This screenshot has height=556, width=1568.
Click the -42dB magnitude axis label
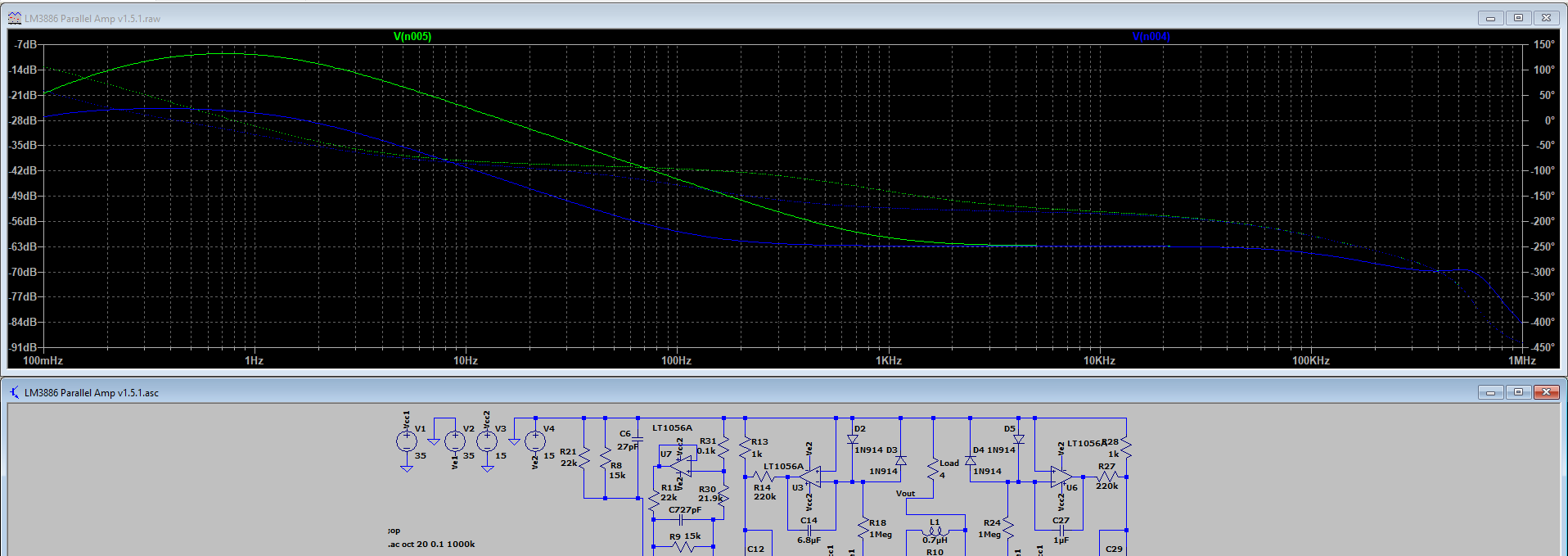(23, 170)
